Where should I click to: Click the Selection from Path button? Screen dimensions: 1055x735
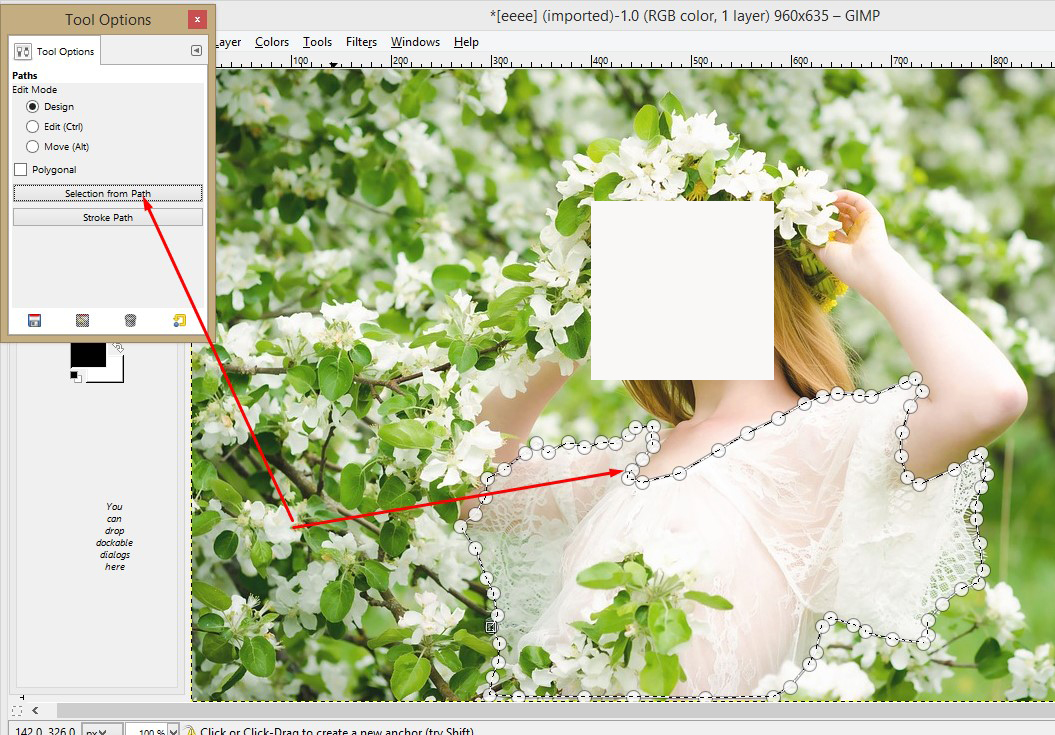coord(108,193)
